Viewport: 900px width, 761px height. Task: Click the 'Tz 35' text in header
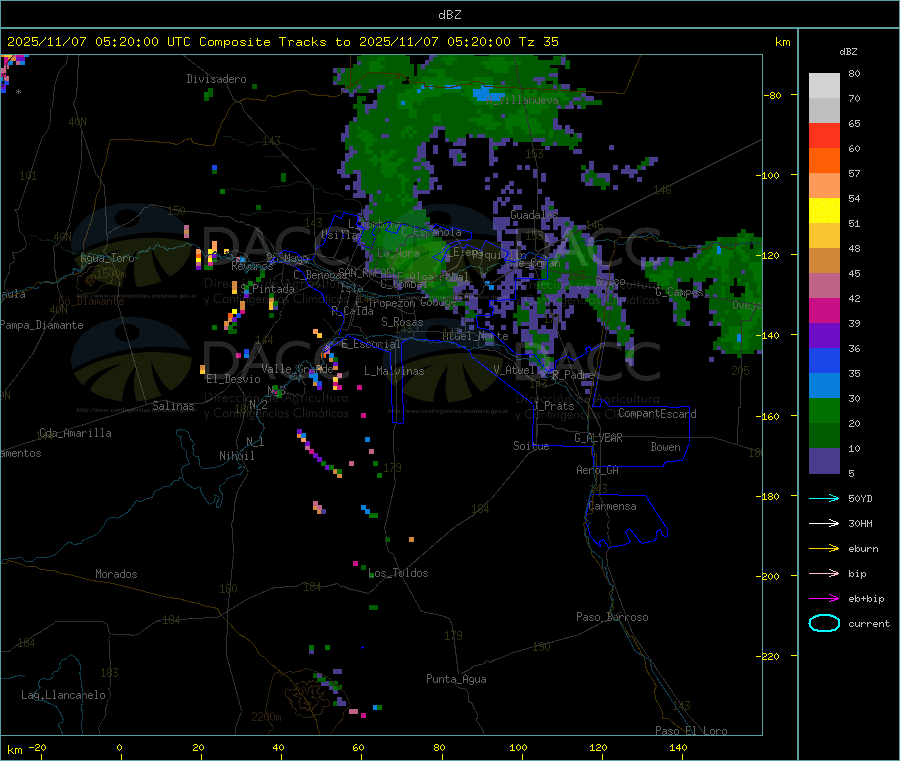pos(538,42)
